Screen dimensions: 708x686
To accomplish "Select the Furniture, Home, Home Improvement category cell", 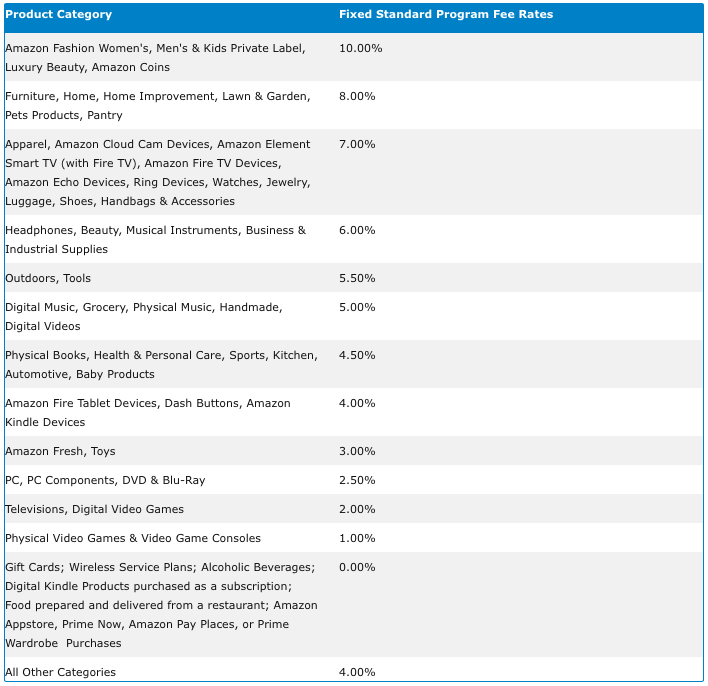I will click(x=158, y=106).
